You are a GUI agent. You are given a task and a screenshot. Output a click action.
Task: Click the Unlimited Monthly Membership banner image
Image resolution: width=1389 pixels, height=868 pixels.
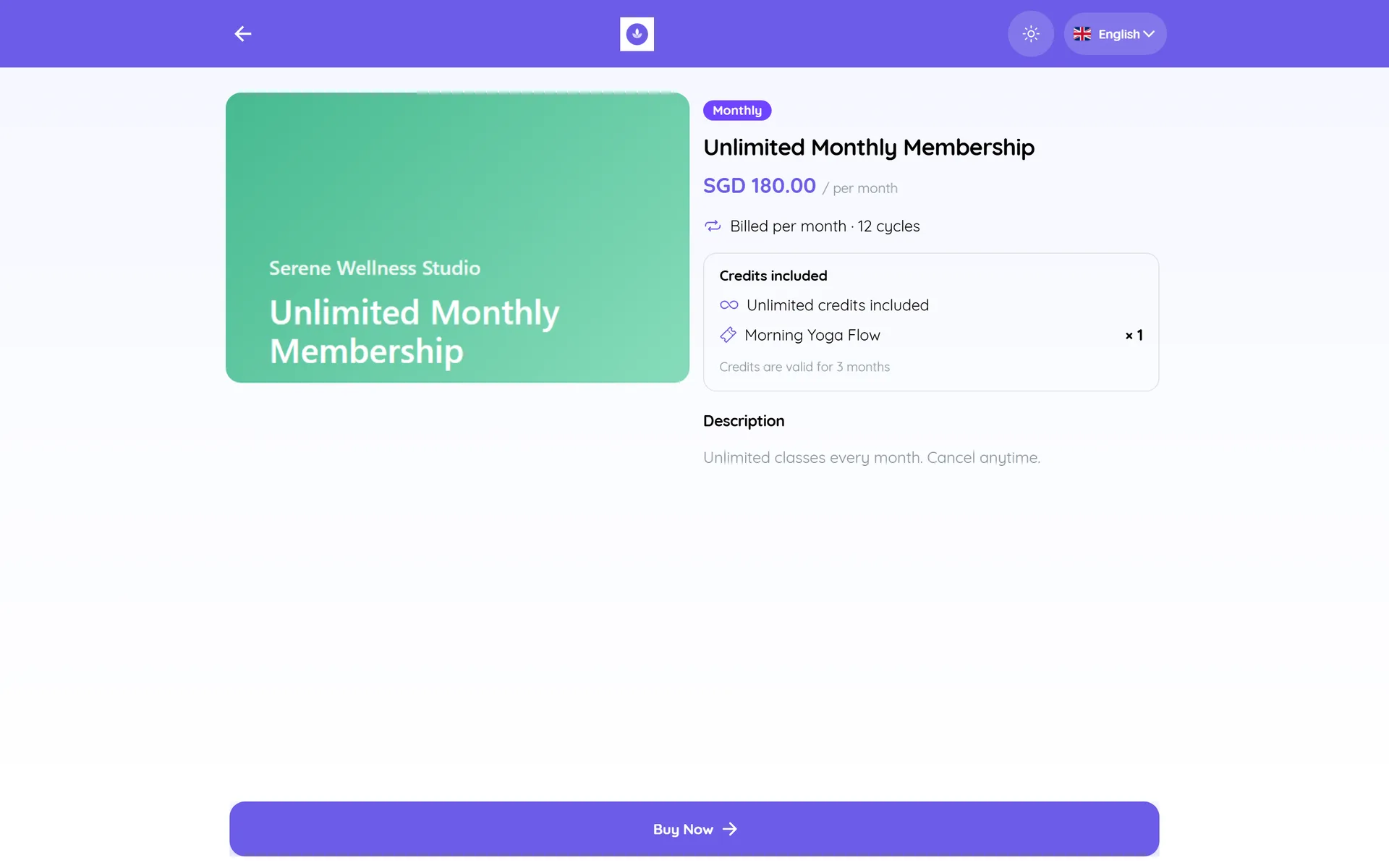457,237
